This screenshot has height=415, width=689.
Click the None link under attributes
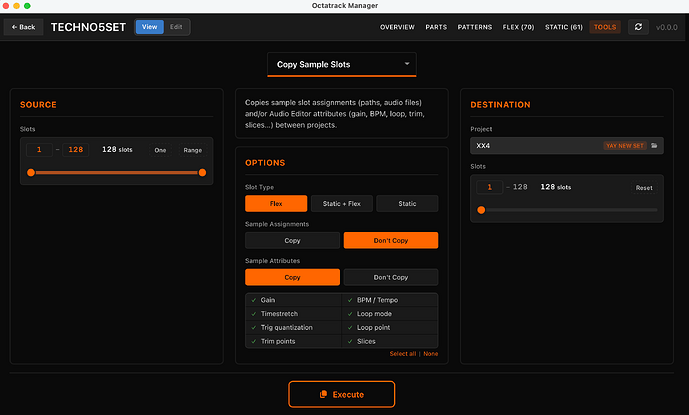[431, 354]
